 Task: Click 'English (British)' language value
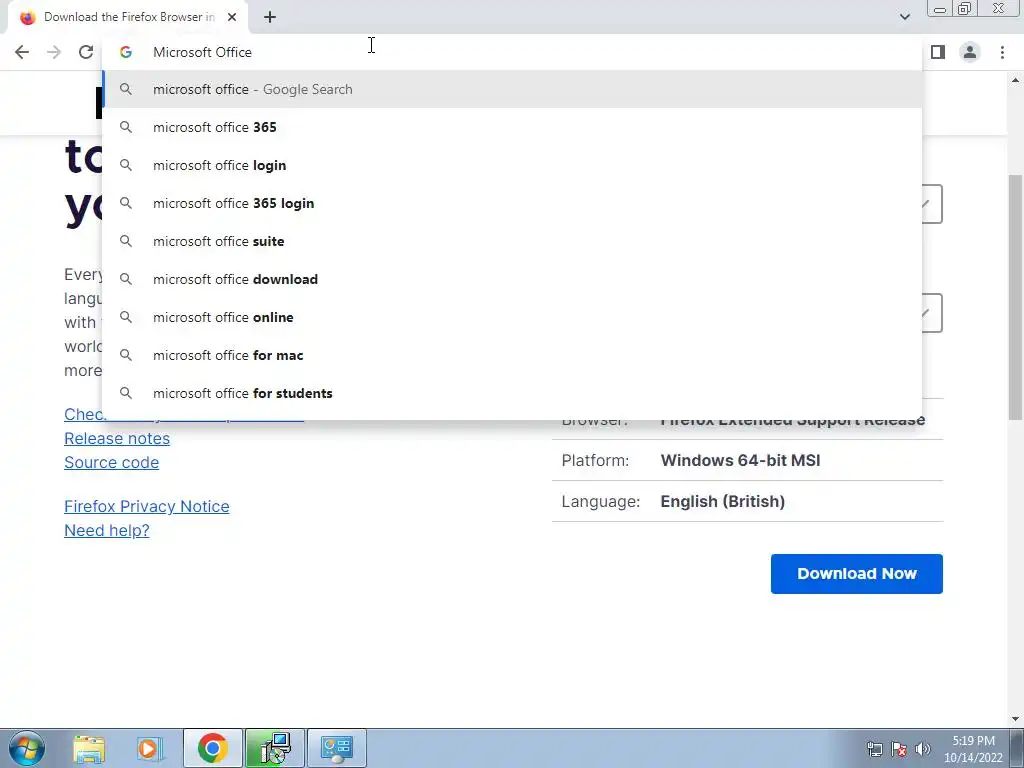click(x=723, y=502)
